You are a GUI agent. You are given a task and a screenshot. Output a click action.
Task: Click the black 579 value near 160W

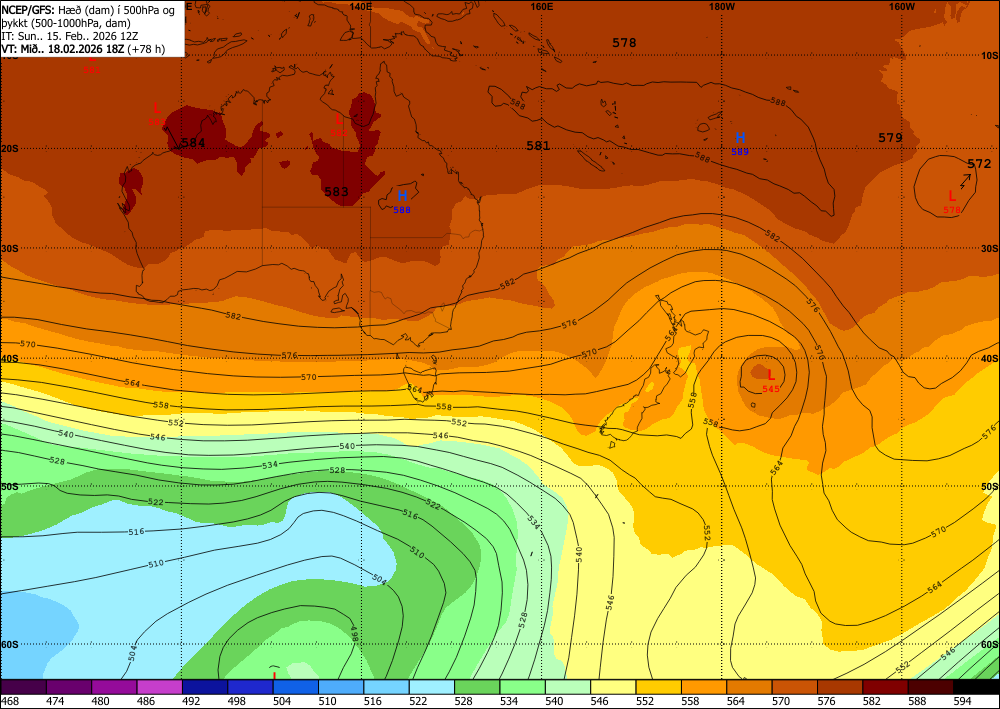[890, 138]
